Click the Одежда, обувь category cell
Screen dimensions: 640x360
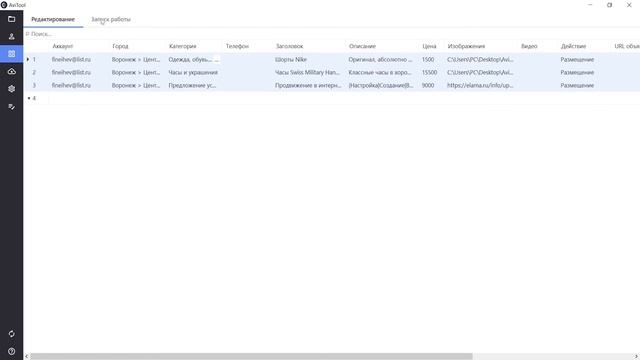[x=190, y=60]
